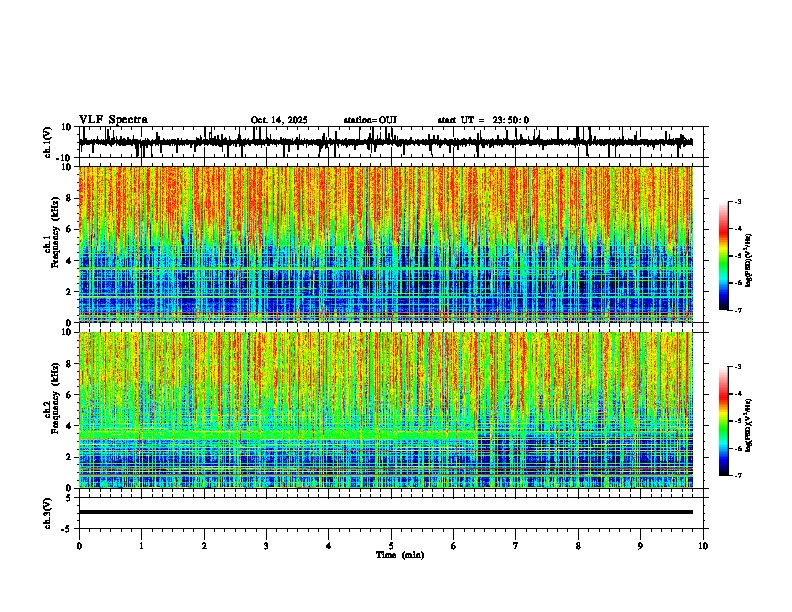Click the "VLF Spectra" plot title
This screenshot has width=792, height=612.
point(113,120)
